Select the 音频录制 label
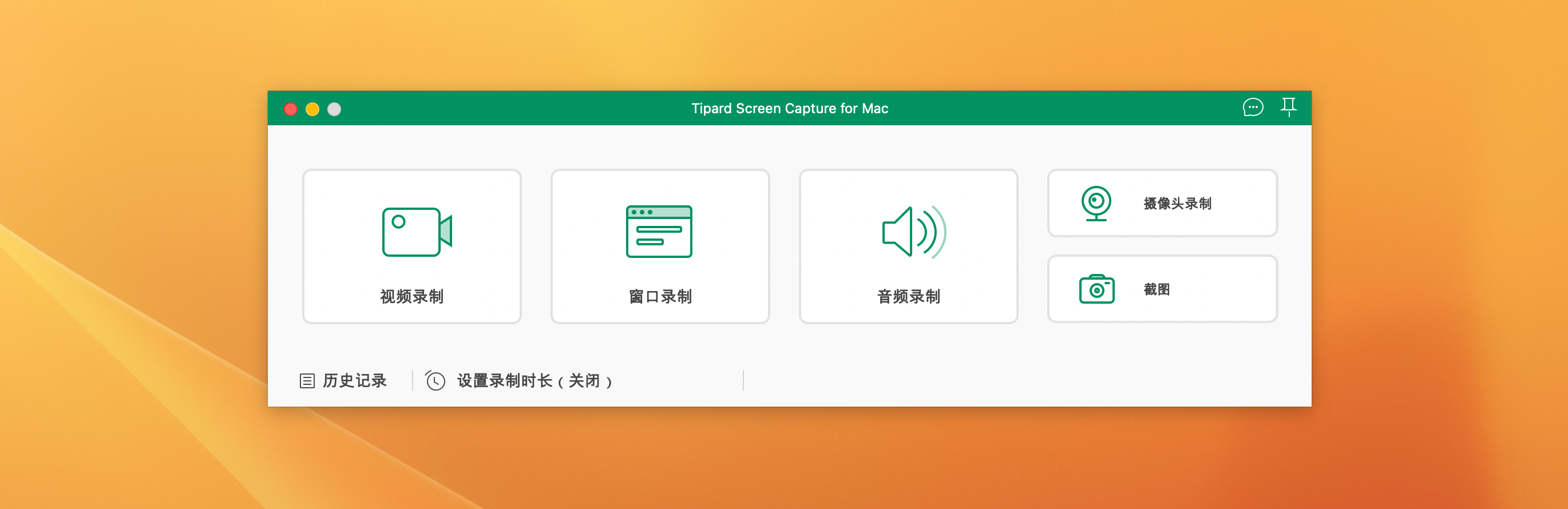 908,296
